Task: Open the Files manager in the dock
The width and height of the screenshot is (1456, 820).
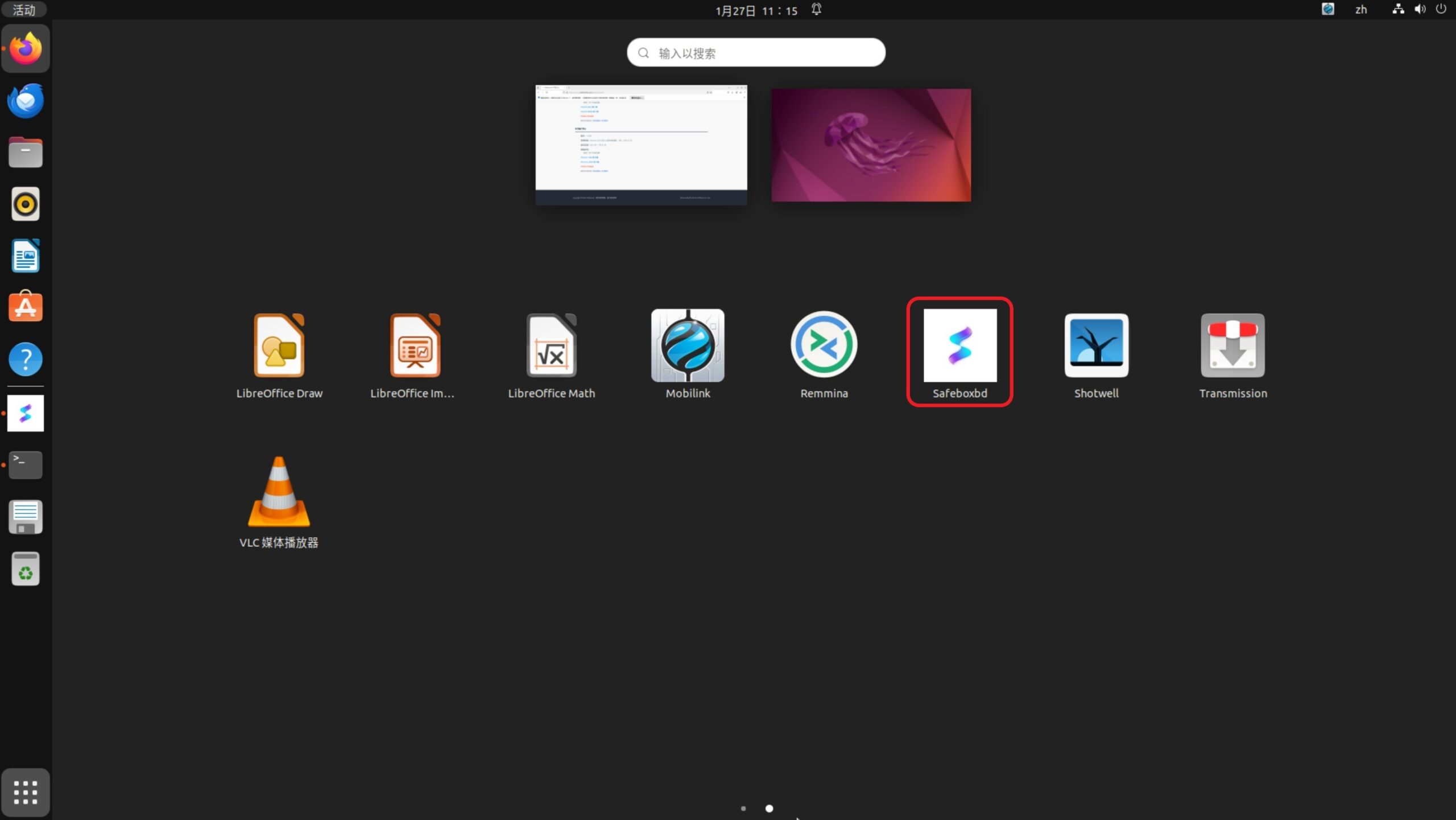Action: [x=26, y=153]
